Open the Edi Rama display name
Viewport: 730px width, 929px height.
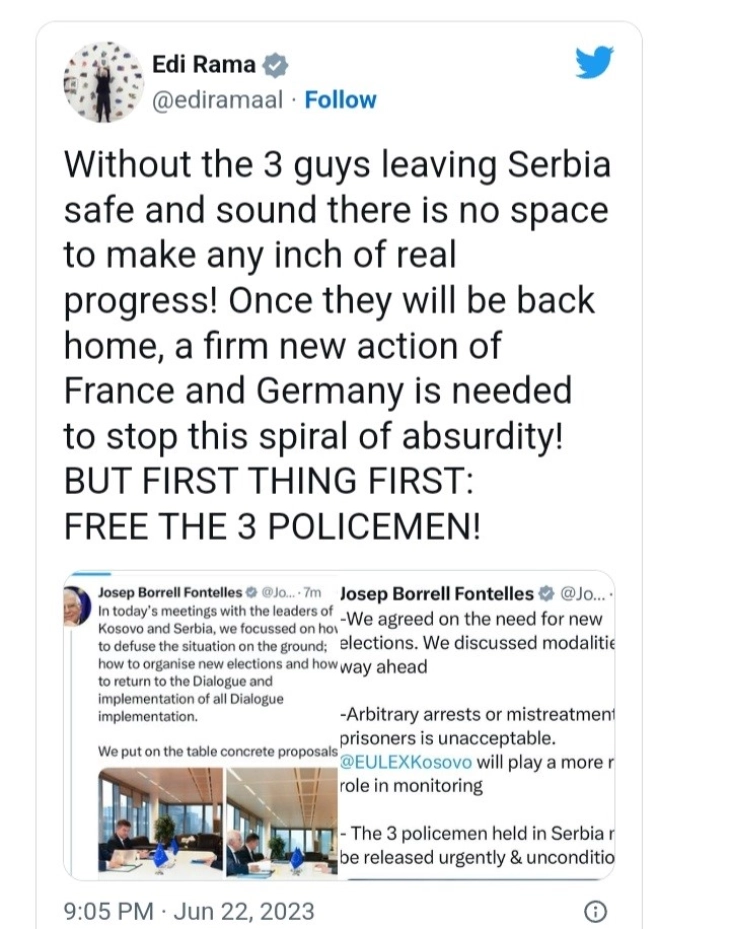pyautogui.click(x=203, y=66)
